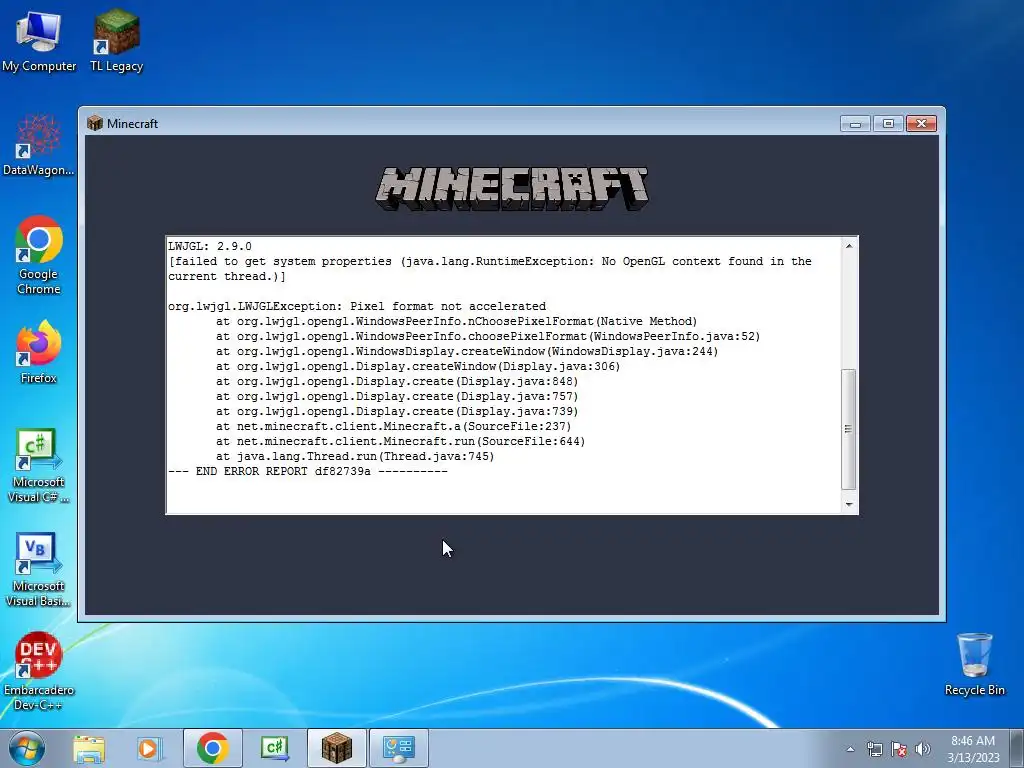This screenshot has height=768, width=1024.
Task: Launch Embarcadero Dev-C++ desktop shortcut
Action: (39, 671)
